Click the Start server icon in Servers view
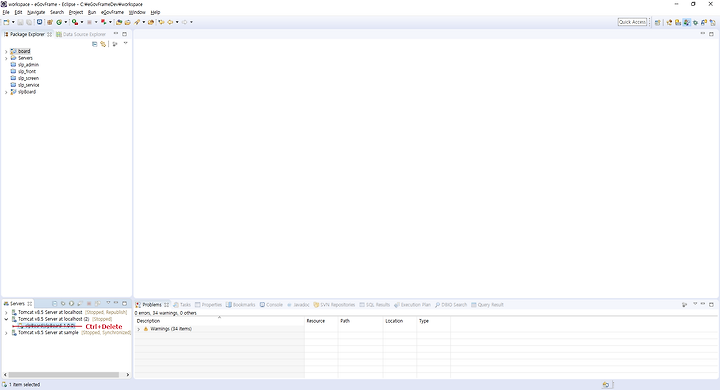The height and width of the screenshot is (390, 720). (71, 304)
